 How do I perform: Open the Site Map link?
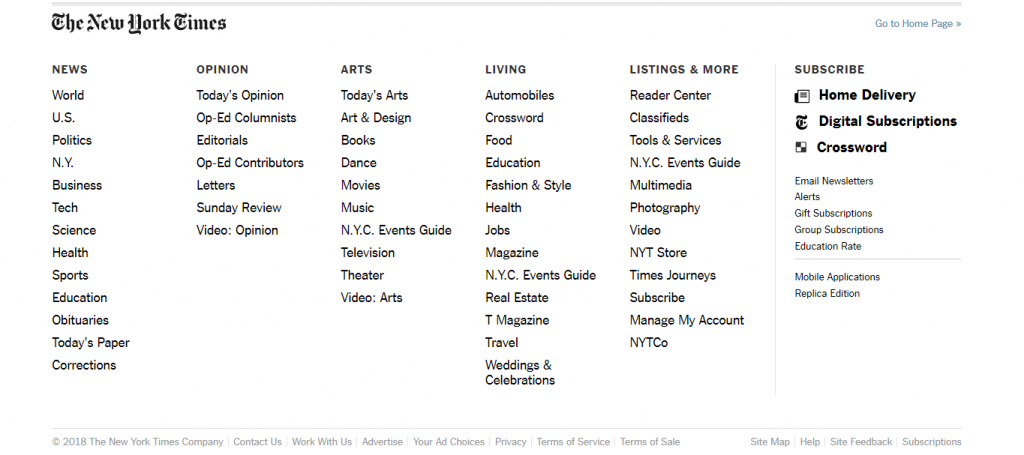[x=770, y=442]
